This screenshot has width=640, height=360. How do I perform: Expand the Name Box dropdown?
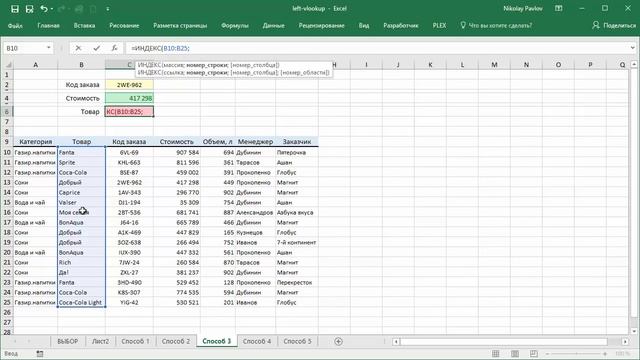[x=49, y=48]
